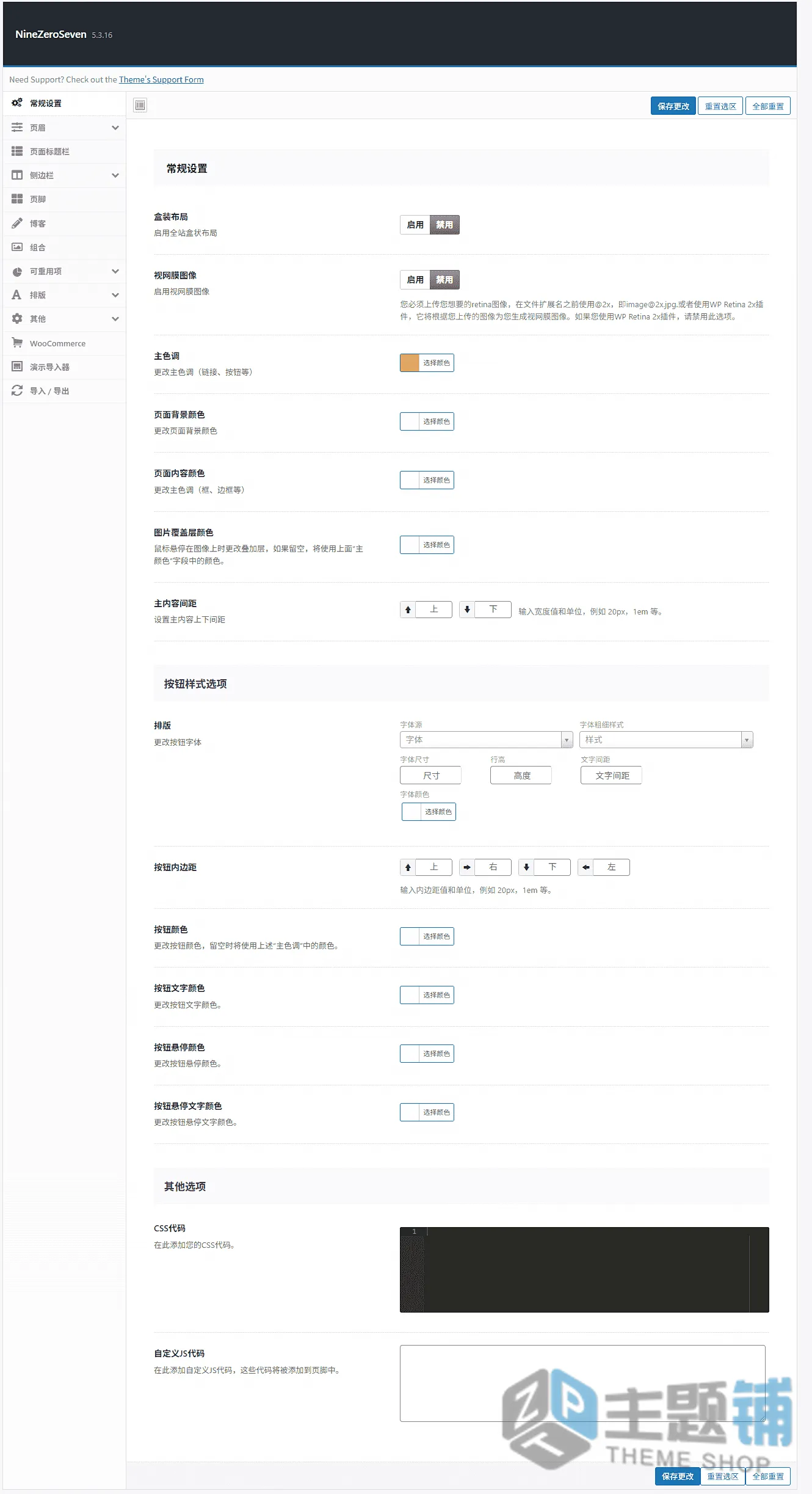Open WooCommerce sidebar section
The height and width of the screenshot is (1494, 812).
tap(64, 343)
